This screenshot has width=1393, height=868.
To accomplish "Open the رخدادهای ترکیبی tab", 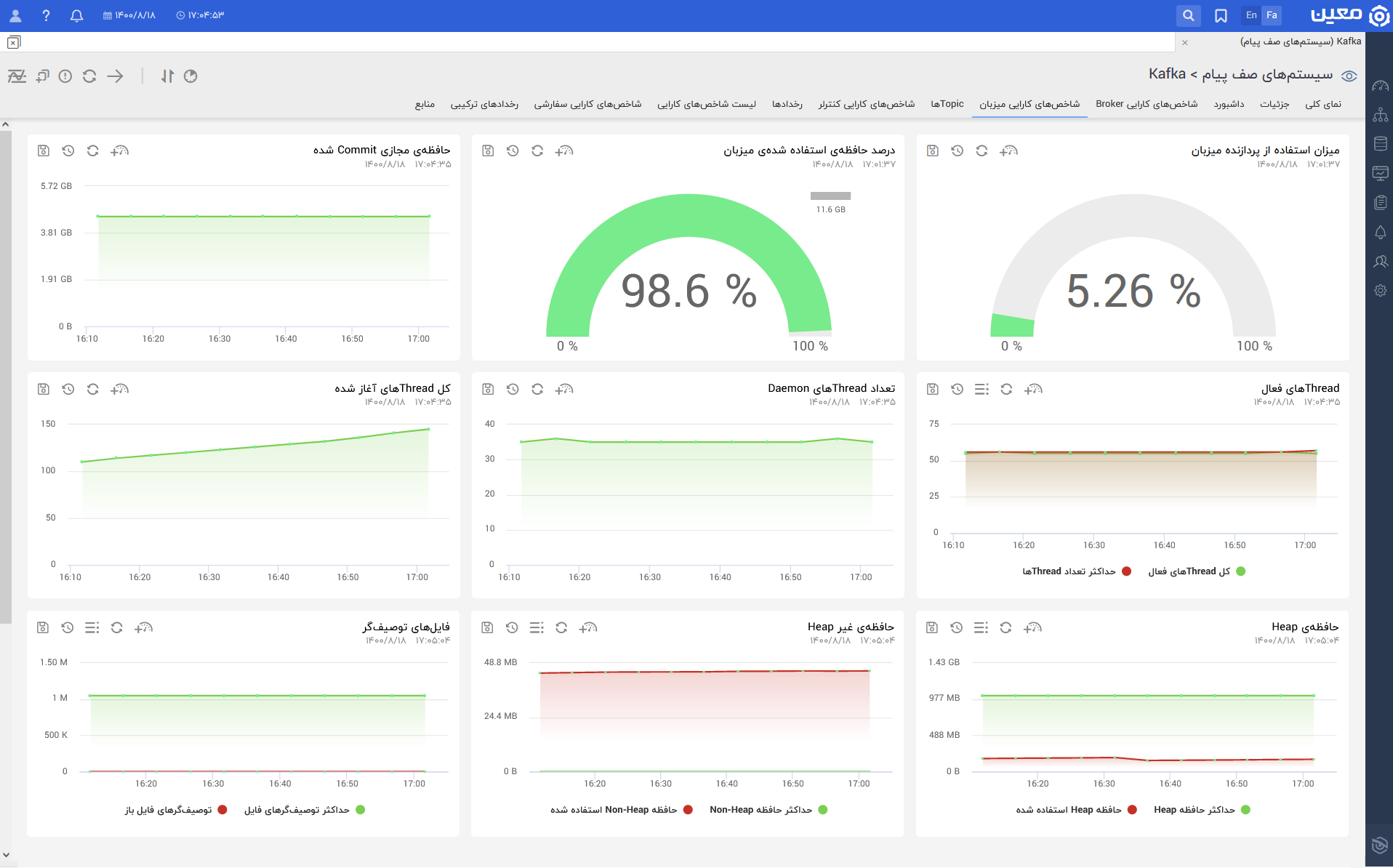I will coord(484,104).
